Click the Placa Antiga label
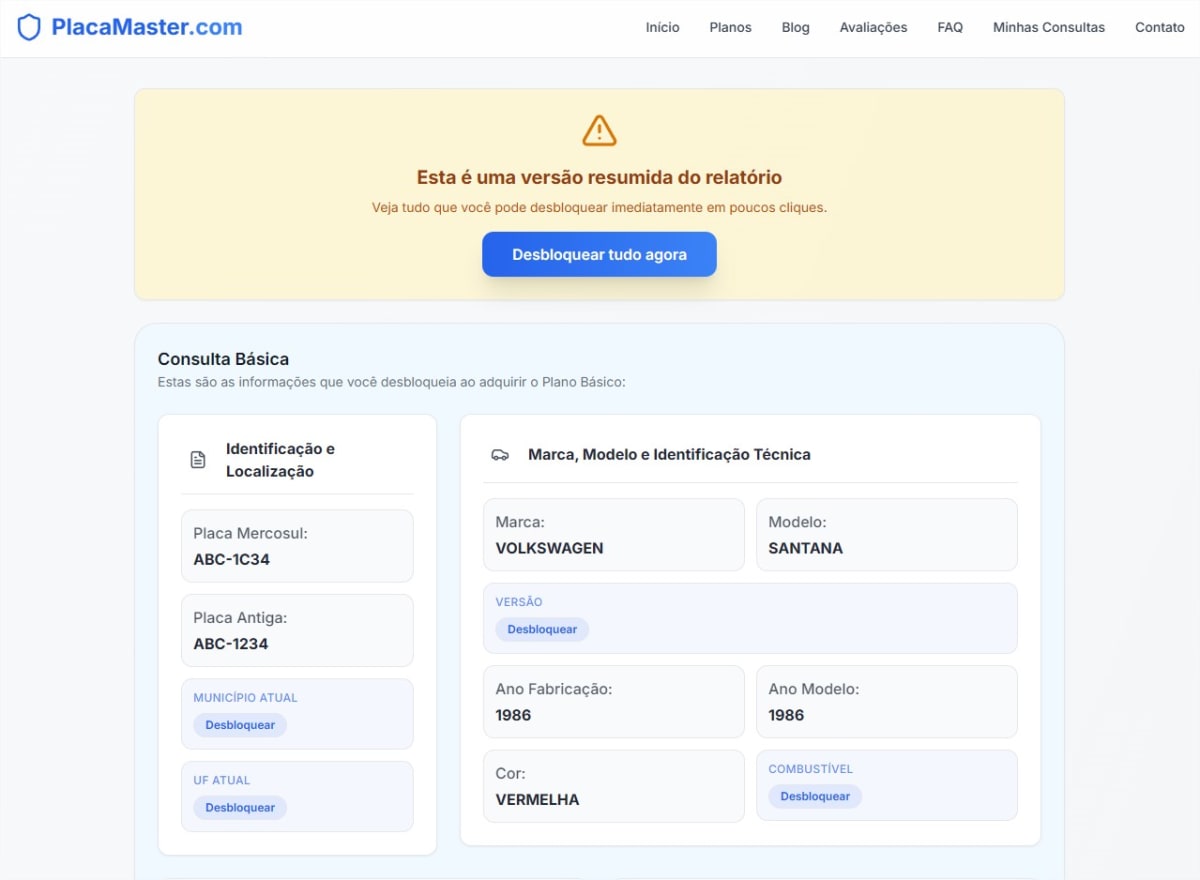 pos(240,618)
